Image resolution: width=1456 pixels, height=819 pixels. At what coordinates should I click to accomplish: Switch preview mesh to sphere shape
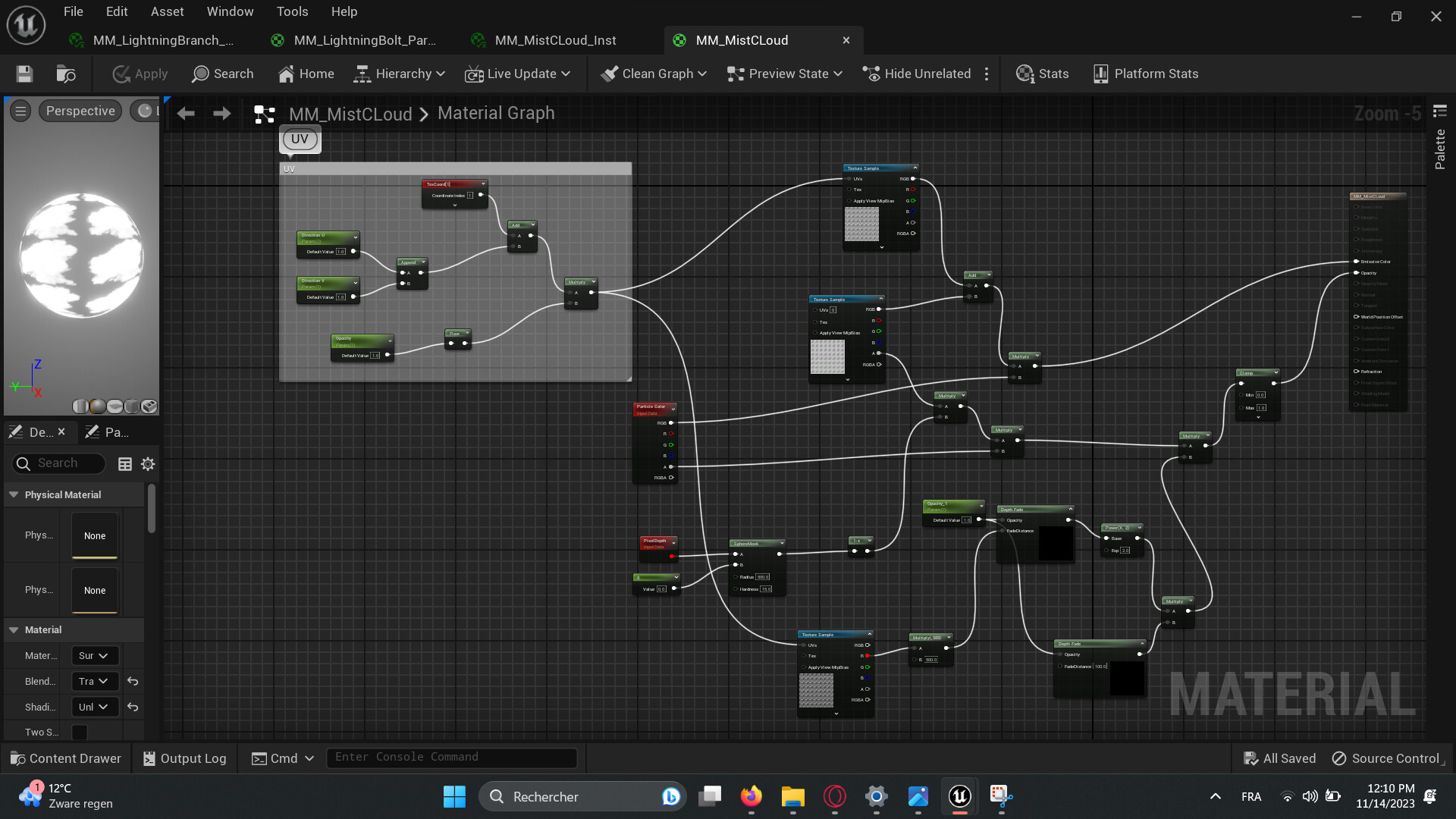click(x=98, y=406)
